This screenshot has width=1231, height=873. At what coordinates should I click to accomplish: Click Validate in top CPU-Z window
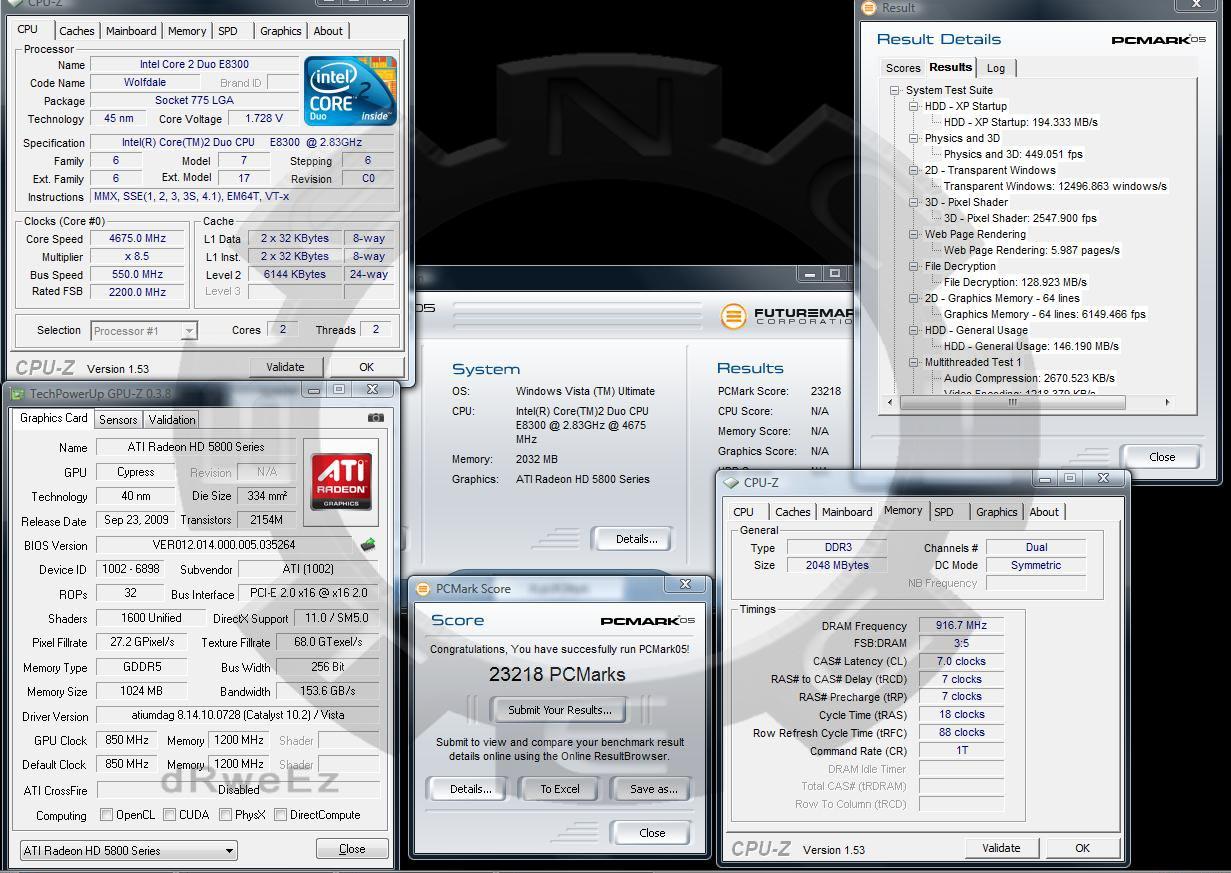pos(285,367)
